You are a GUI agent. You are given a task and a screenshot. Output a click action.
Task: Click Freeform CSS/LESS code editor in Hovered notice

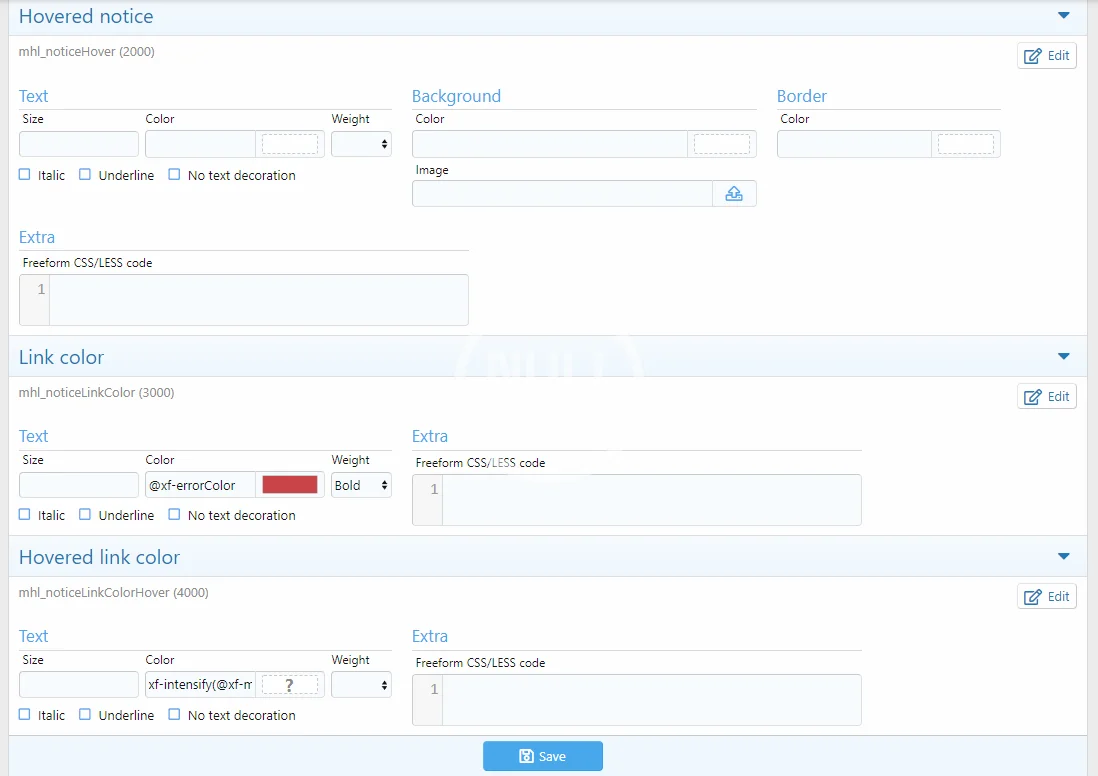[x=258, y=299]
